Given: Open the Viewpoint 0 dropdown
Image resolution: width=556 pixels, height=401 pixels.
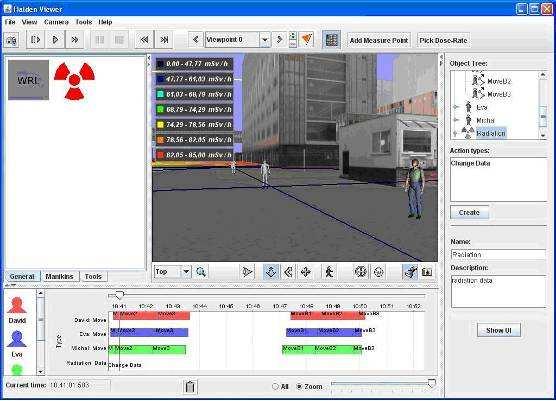Looking at the screenshot, I should pyautogui.click(x=265, y=40).
